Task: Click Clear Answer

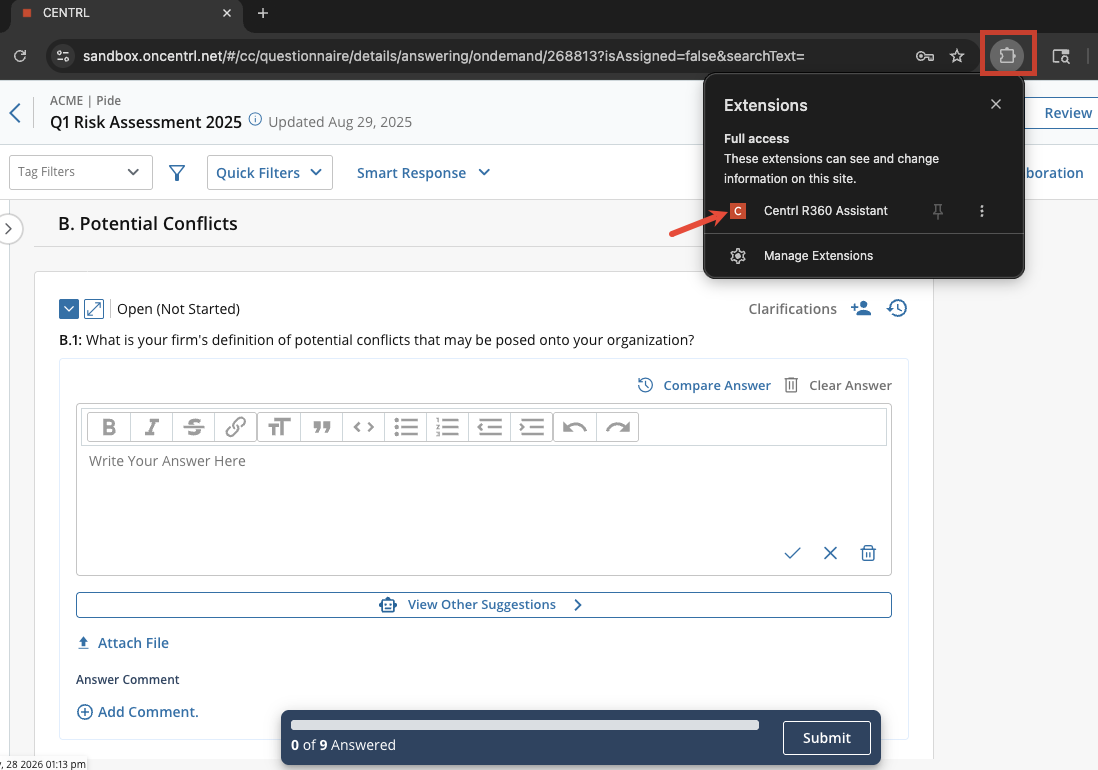Action: pyautogui.click(x=838, y=385)
